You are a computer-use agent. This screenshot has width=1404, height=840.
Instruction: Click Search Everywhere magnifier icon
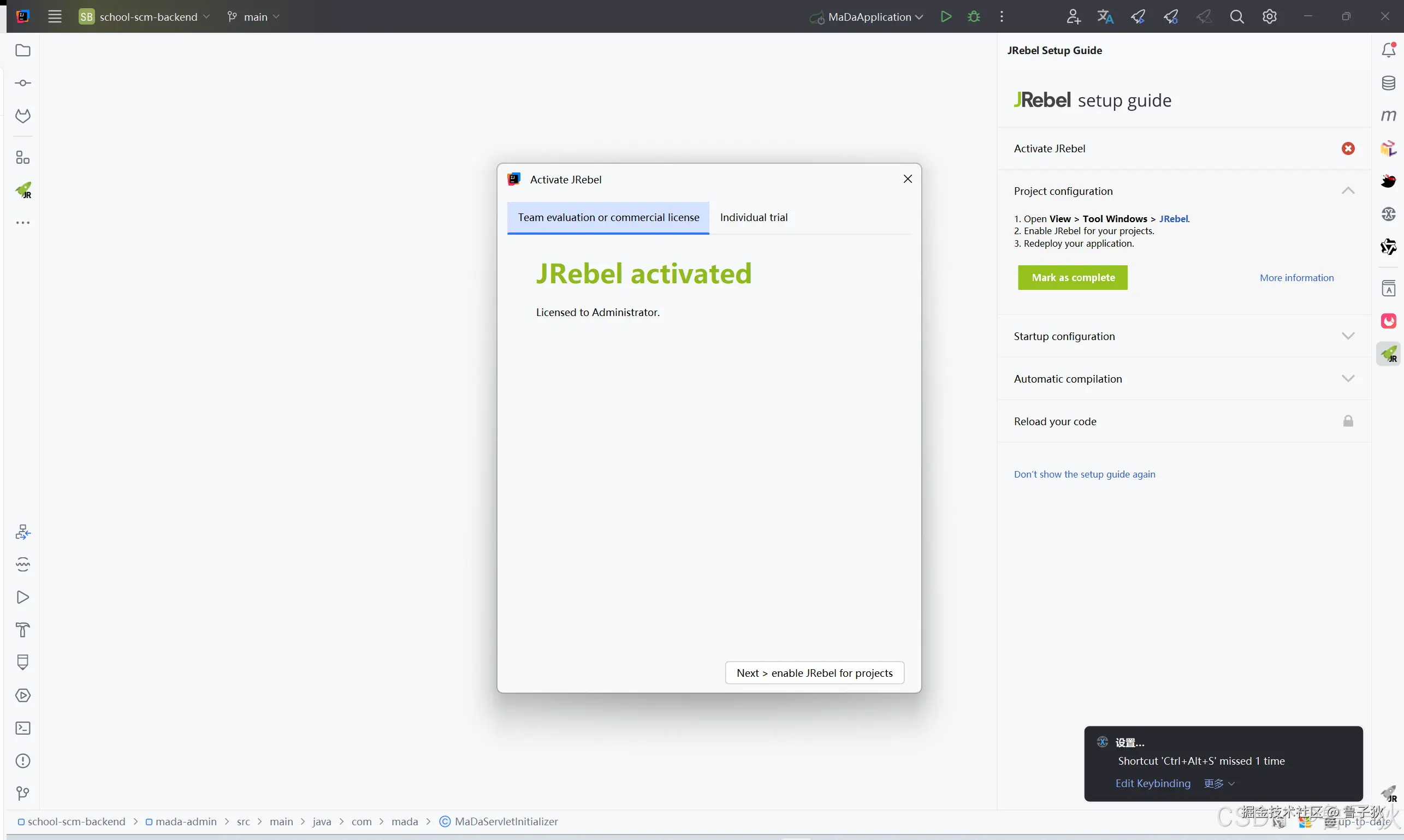[x=1237, y=16]
